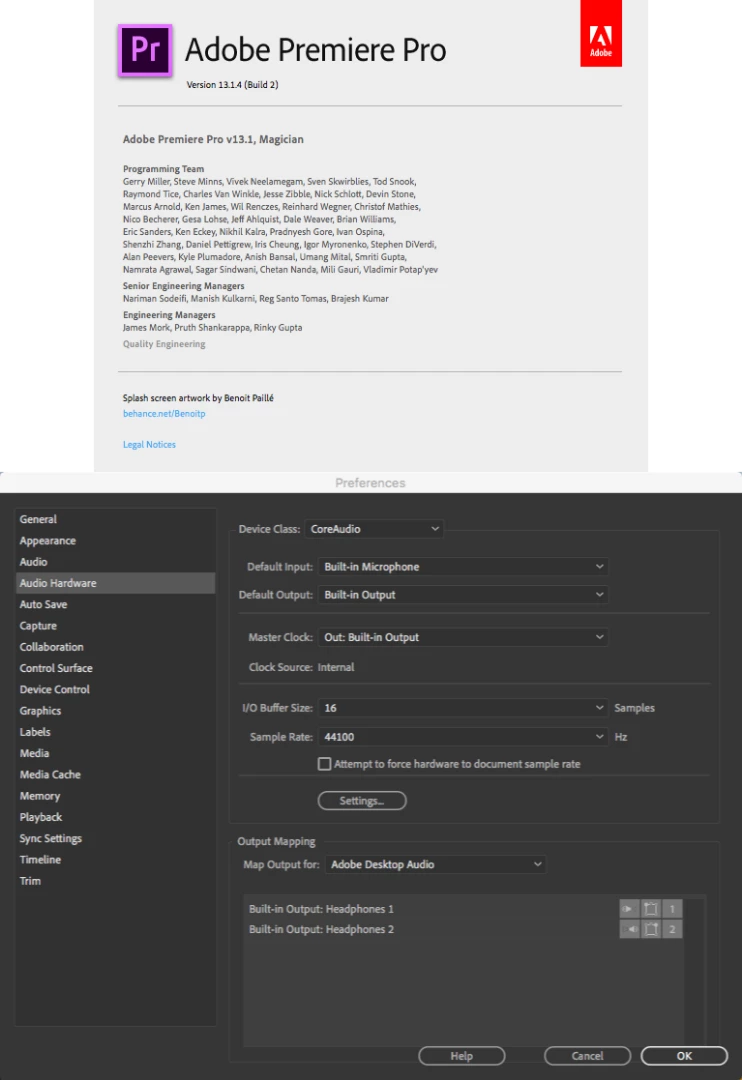Viewport: 742px width, 1080px height.
Task: Click the red Adobe logo badge
Action: [x=601, y=33]
